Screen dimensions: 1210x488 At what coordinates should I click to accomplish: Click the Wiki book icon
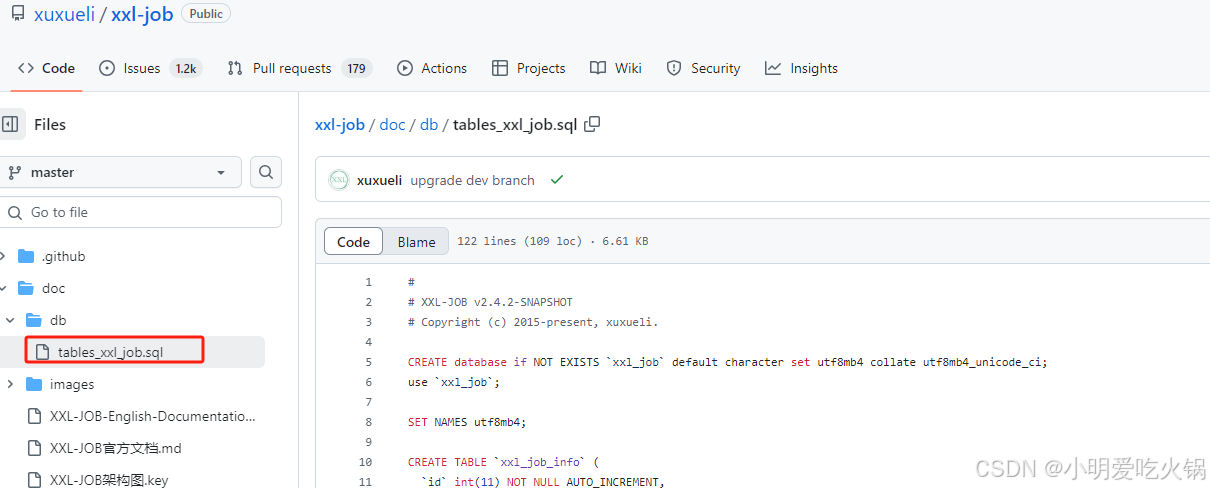[598, 68]
